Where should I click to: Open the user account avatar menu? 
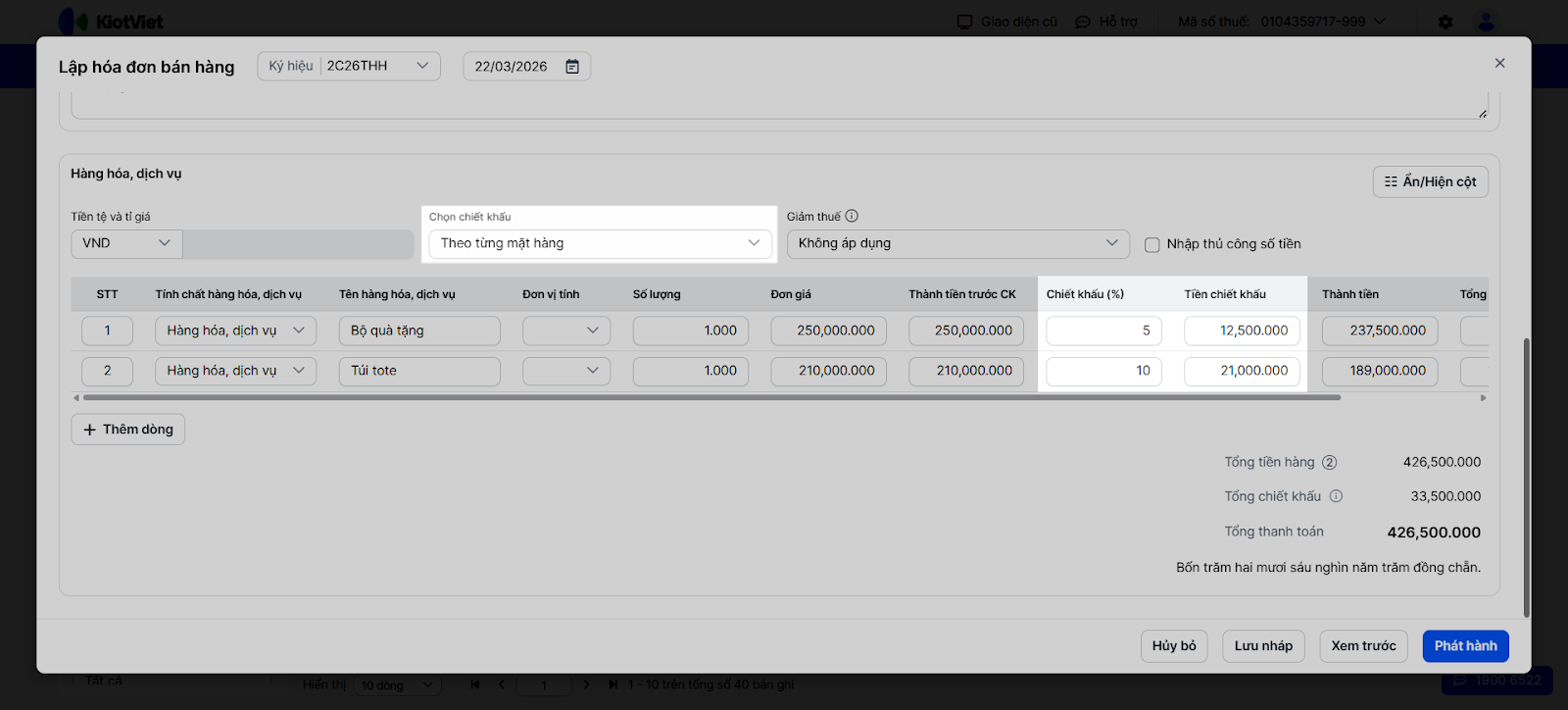point(1487,22)
